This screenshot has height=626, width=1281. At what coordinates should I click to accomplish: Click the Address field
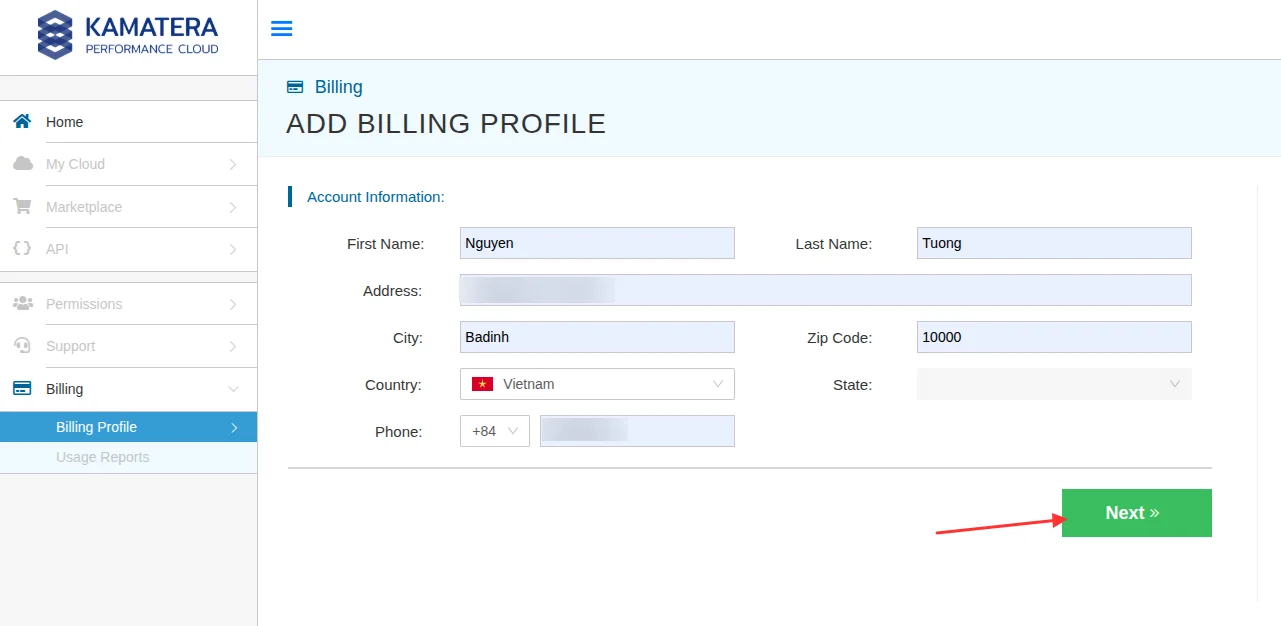tap(826, 290)
